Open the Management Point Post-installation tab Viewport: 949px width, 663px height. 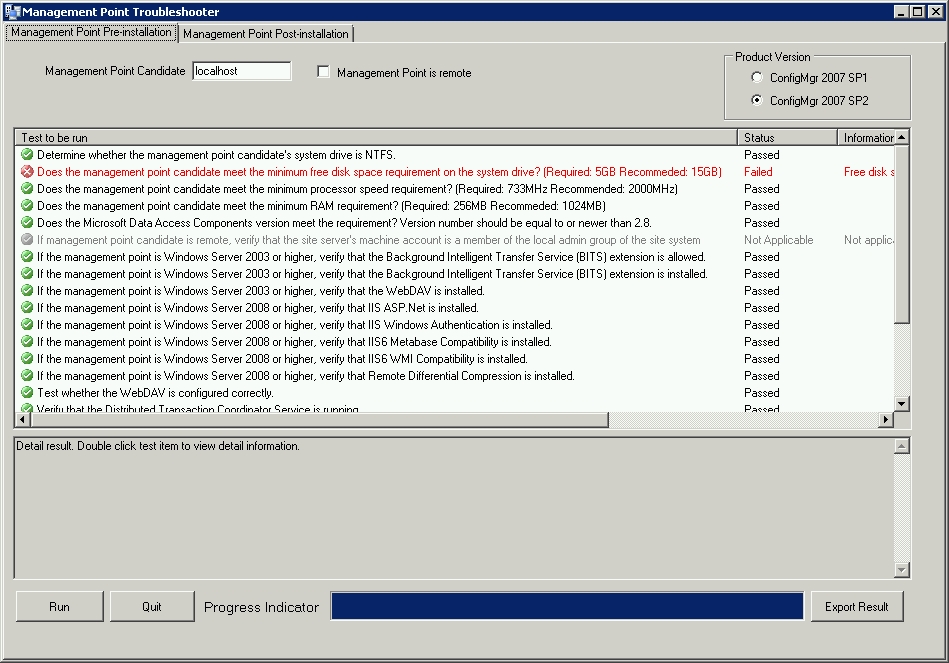click(x=266, y=34)
